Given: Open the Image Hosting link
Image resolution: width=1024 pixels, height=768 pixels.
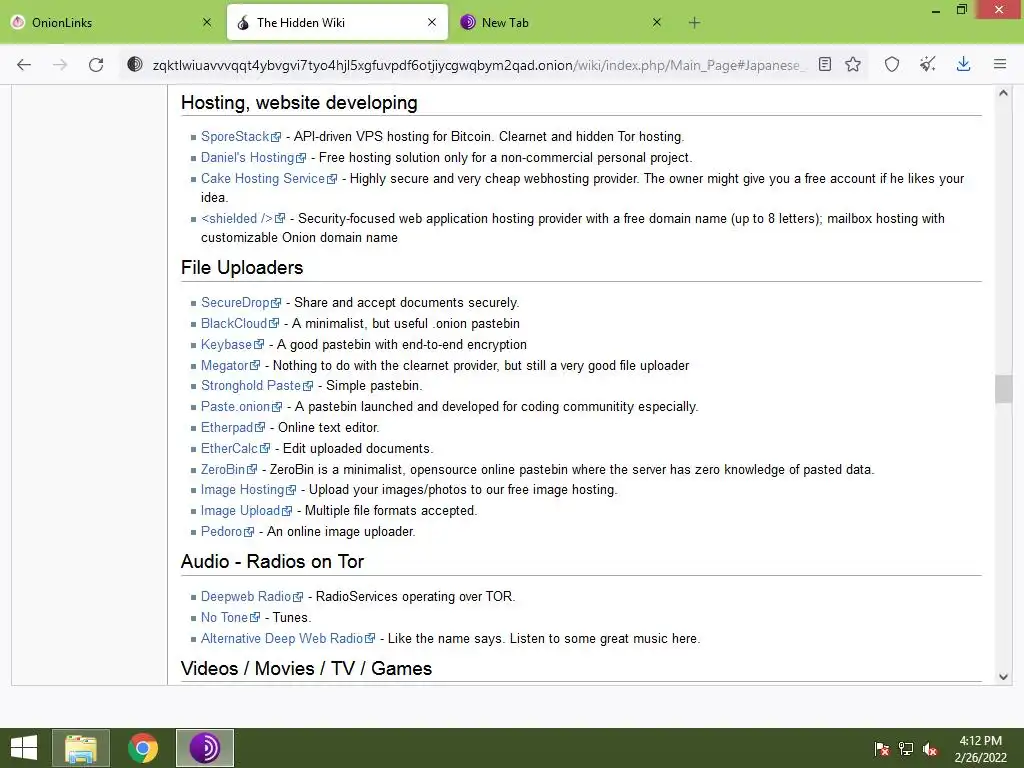Looking at the screenshot, I should pyautogui.click(x=248, y=489).
